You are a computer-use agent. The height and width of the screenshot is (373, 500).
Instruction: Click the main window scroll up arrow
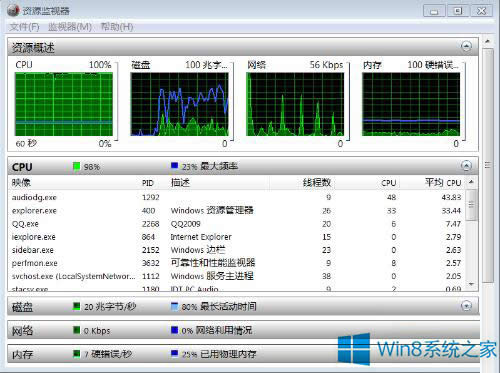click(x=488, y=41)
